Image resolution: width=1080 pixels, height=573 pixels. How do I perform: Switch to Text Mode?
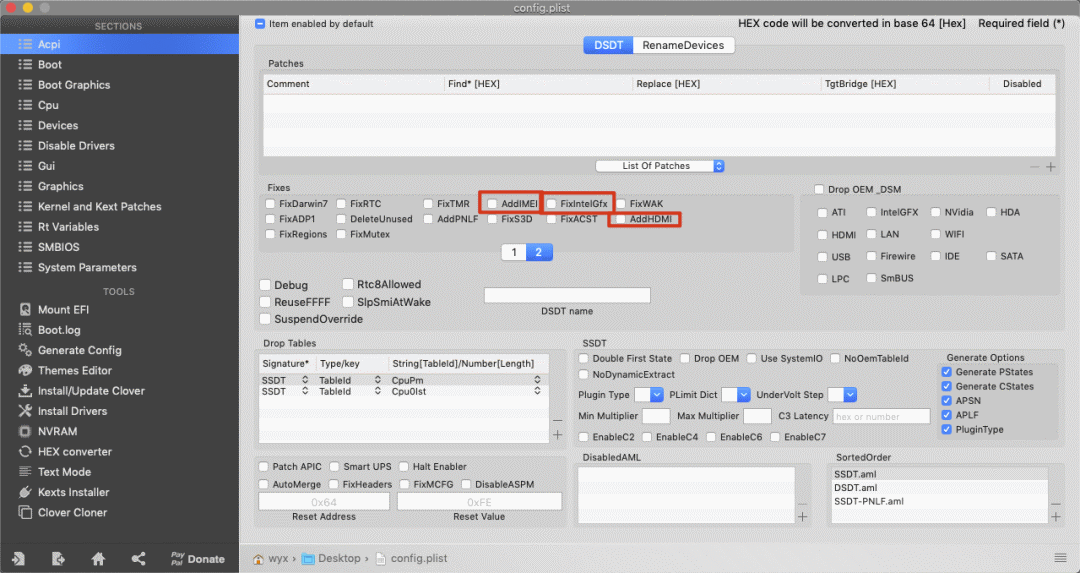coord(64,472)
